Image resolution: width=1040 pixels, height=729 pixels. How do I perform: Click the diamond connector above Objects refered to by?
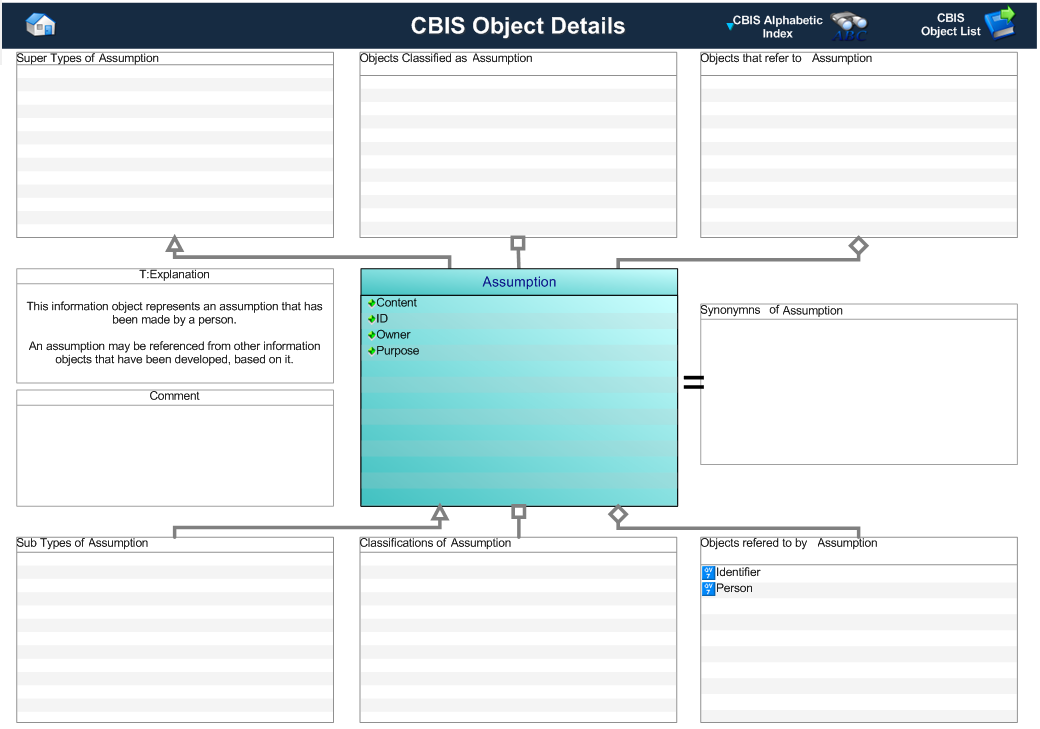(x=618, y=514)
